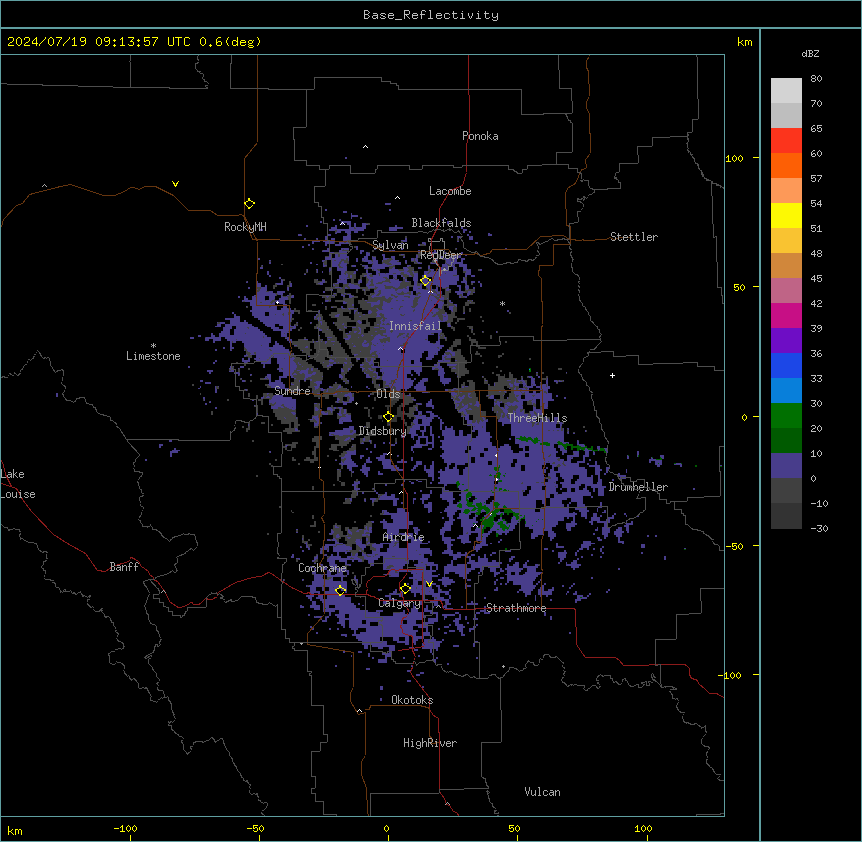Click the Calgary city label

(x=399, y=603)
